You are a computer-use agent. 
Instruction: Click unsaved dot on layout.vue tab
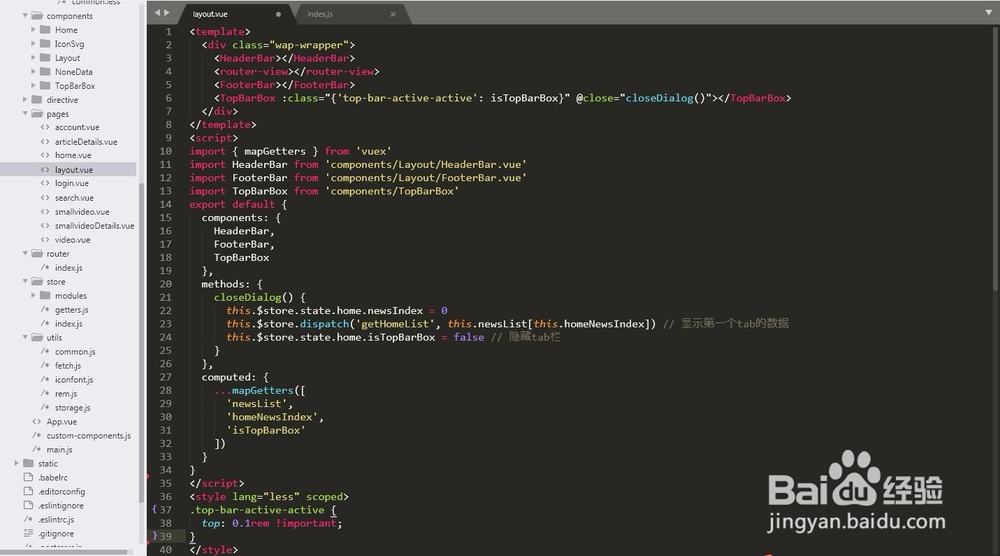point(278,14)
